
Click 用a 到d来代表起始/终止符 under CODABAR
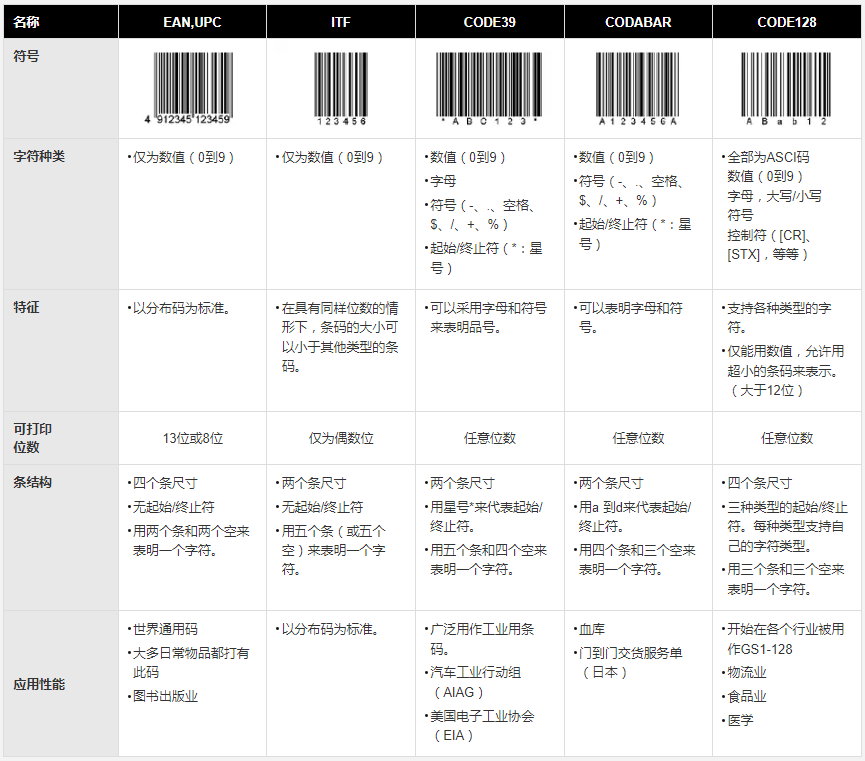[x=633, y=517]
